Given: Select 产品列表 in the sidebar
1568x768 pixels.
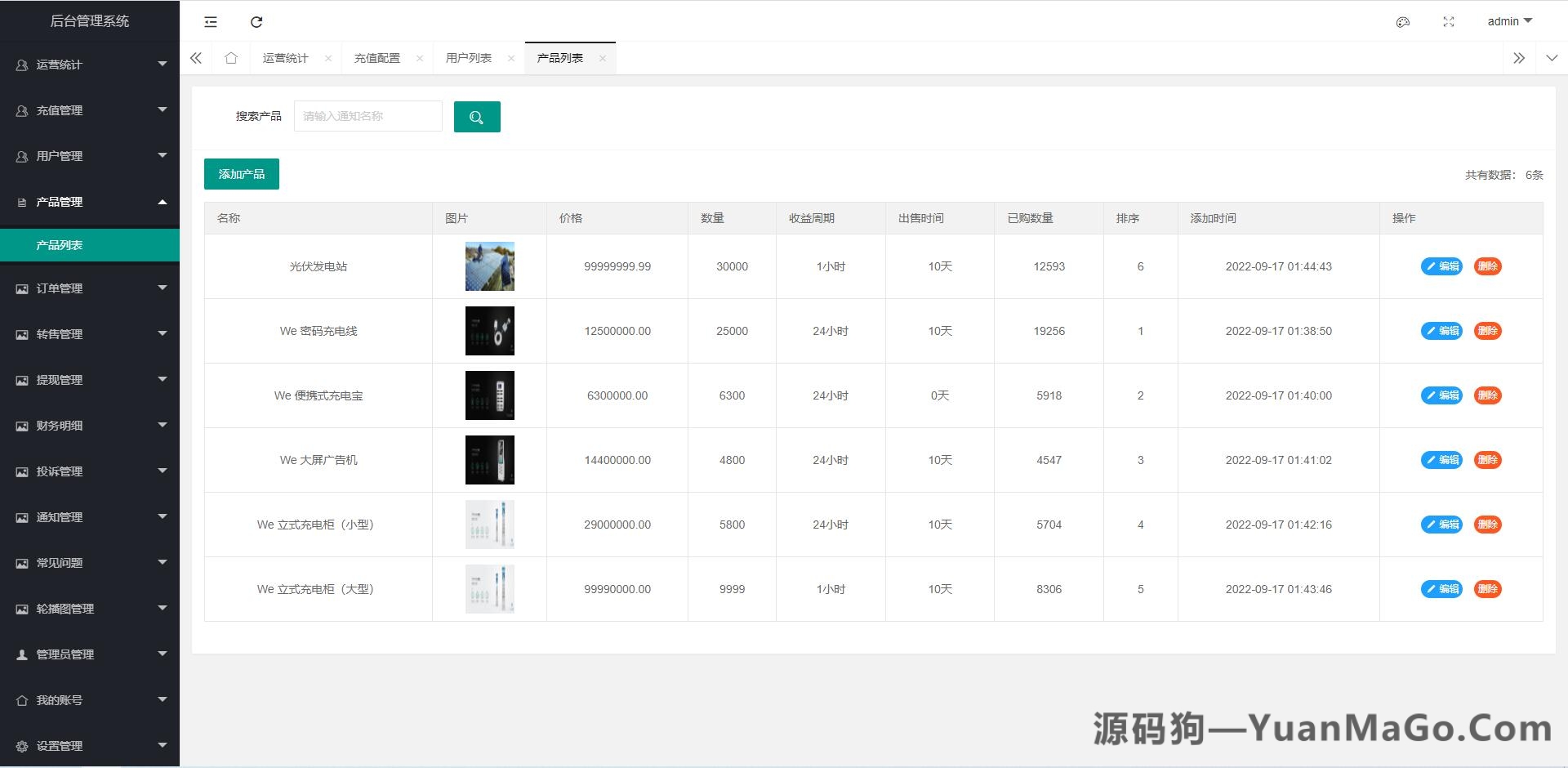Looking at the screenshot, I should [x=60, y=245].
